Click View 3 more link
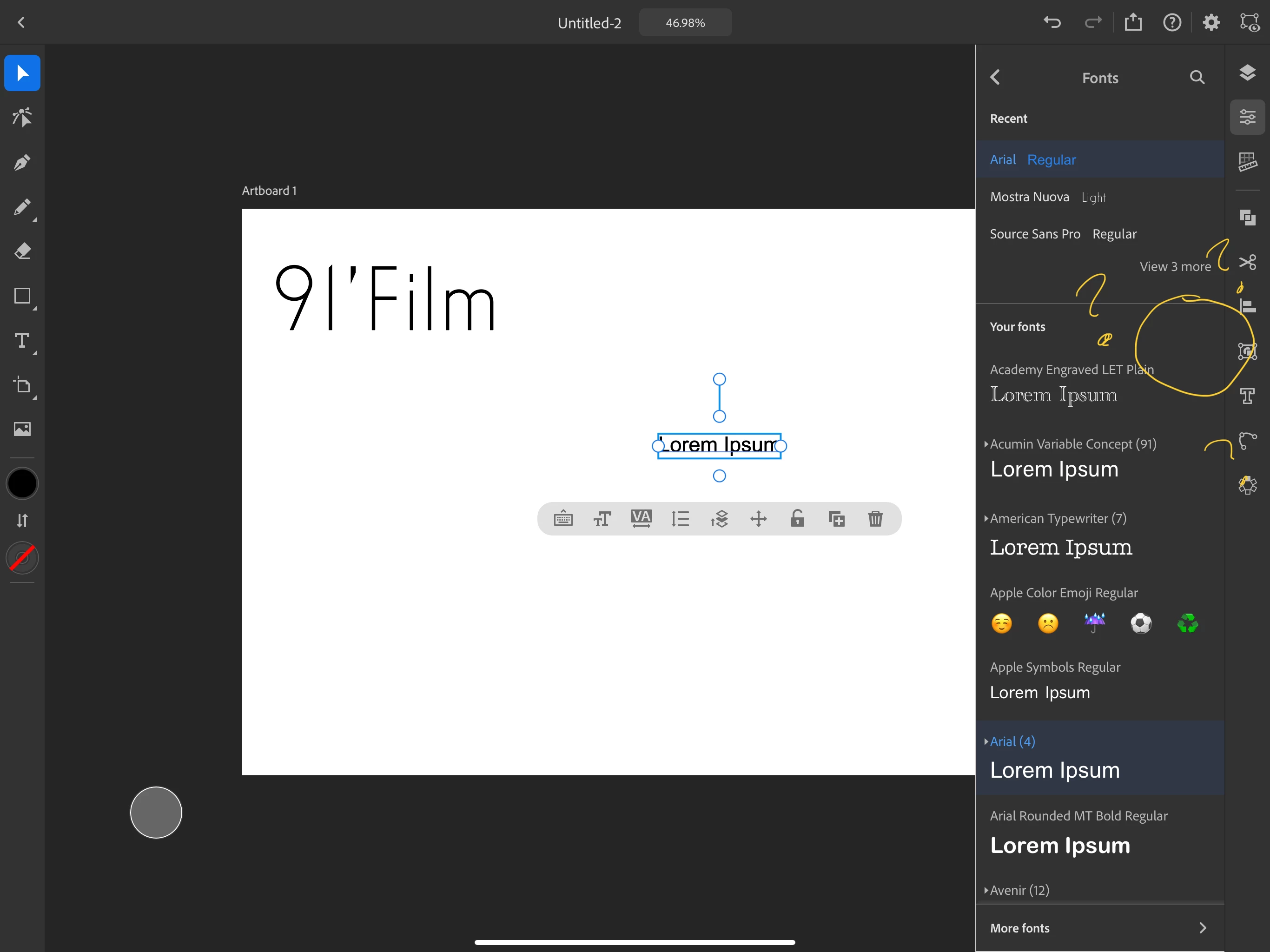The height and width of the screenshot is (952, 1270). coord(1175,266)
